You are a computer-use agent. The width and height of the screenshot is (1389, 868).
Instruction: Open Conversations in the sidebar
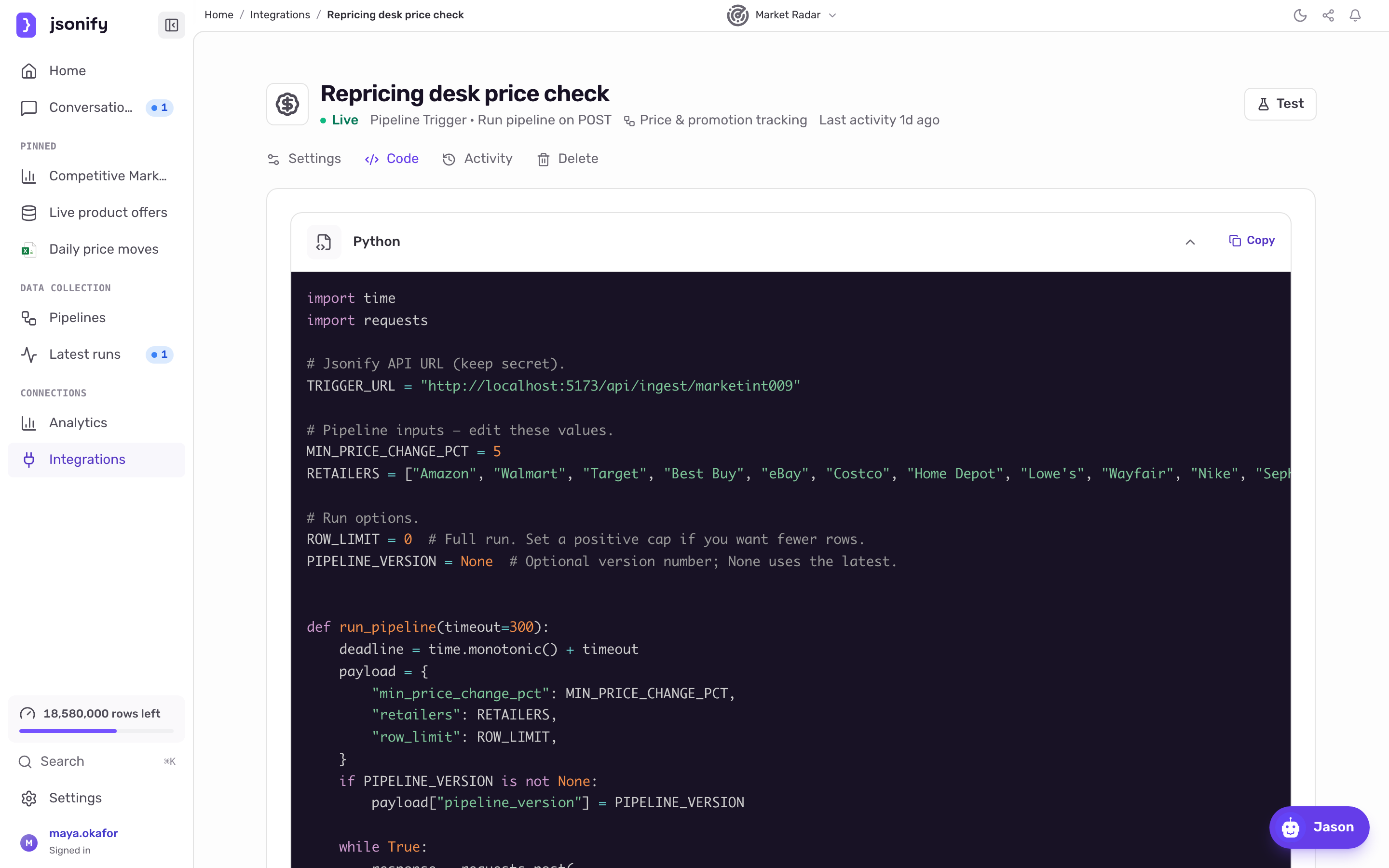(x=96, y=108)
